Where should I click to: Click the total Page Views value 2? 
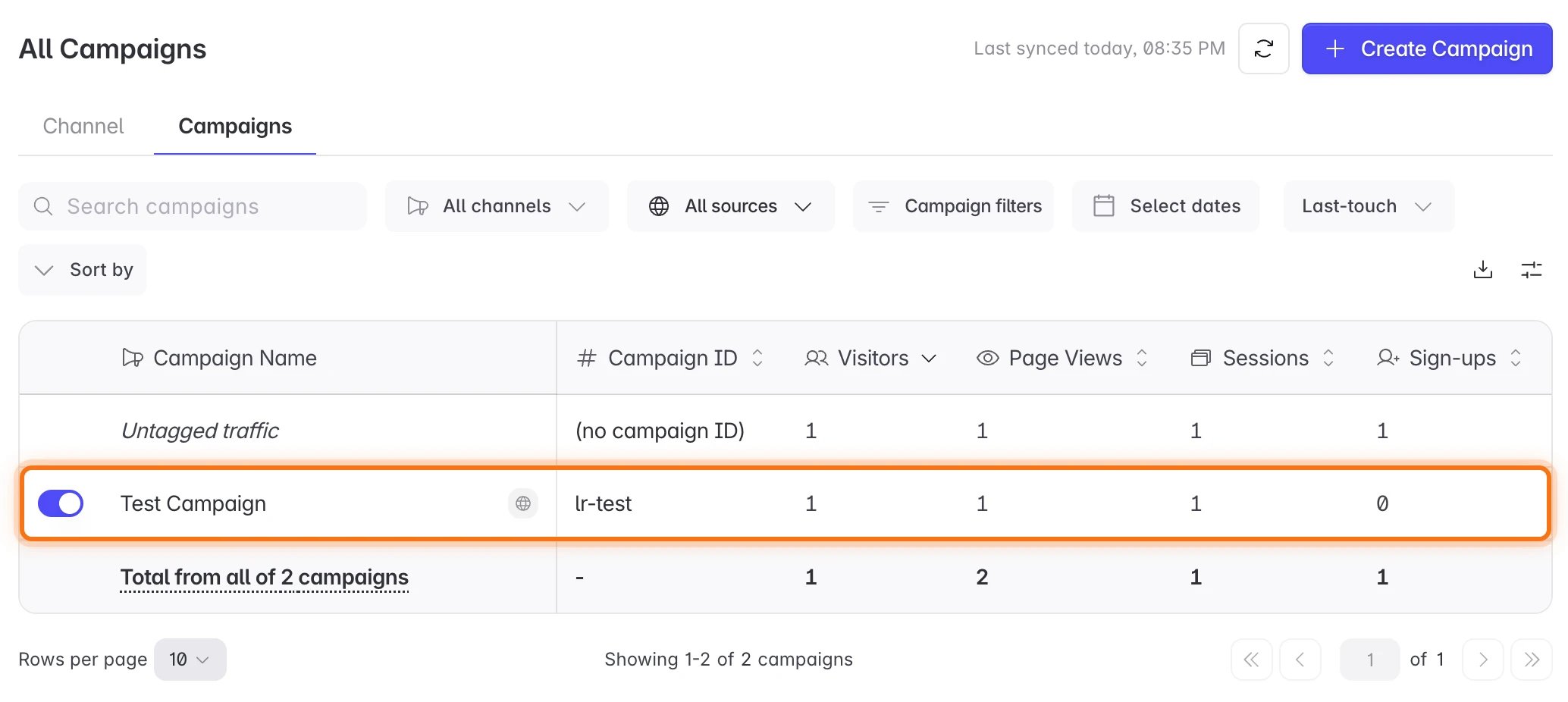pyautogui.click(x=982, y=577)
